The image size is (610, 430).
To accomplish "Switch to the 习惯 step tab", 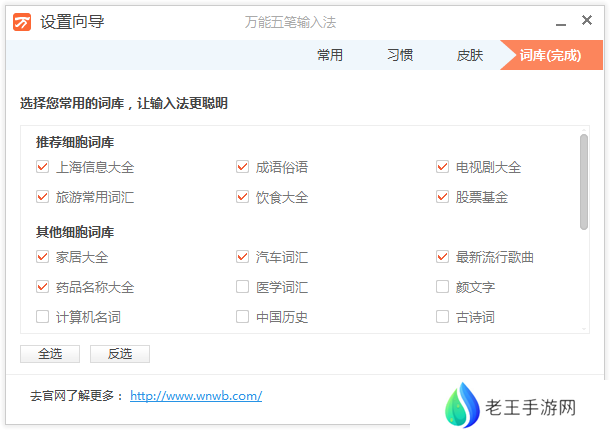I will [x=400, y=55].
